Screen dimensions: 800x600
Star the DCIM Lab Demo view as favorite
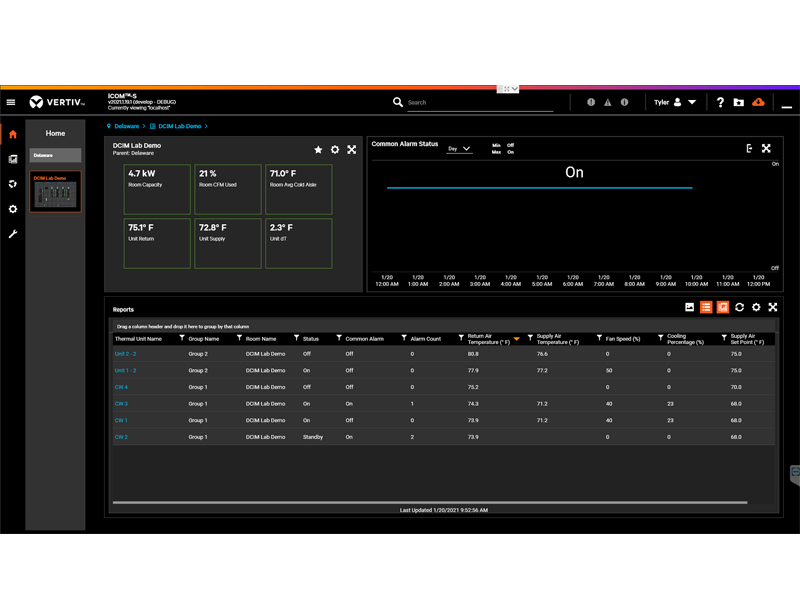[318, 150]
